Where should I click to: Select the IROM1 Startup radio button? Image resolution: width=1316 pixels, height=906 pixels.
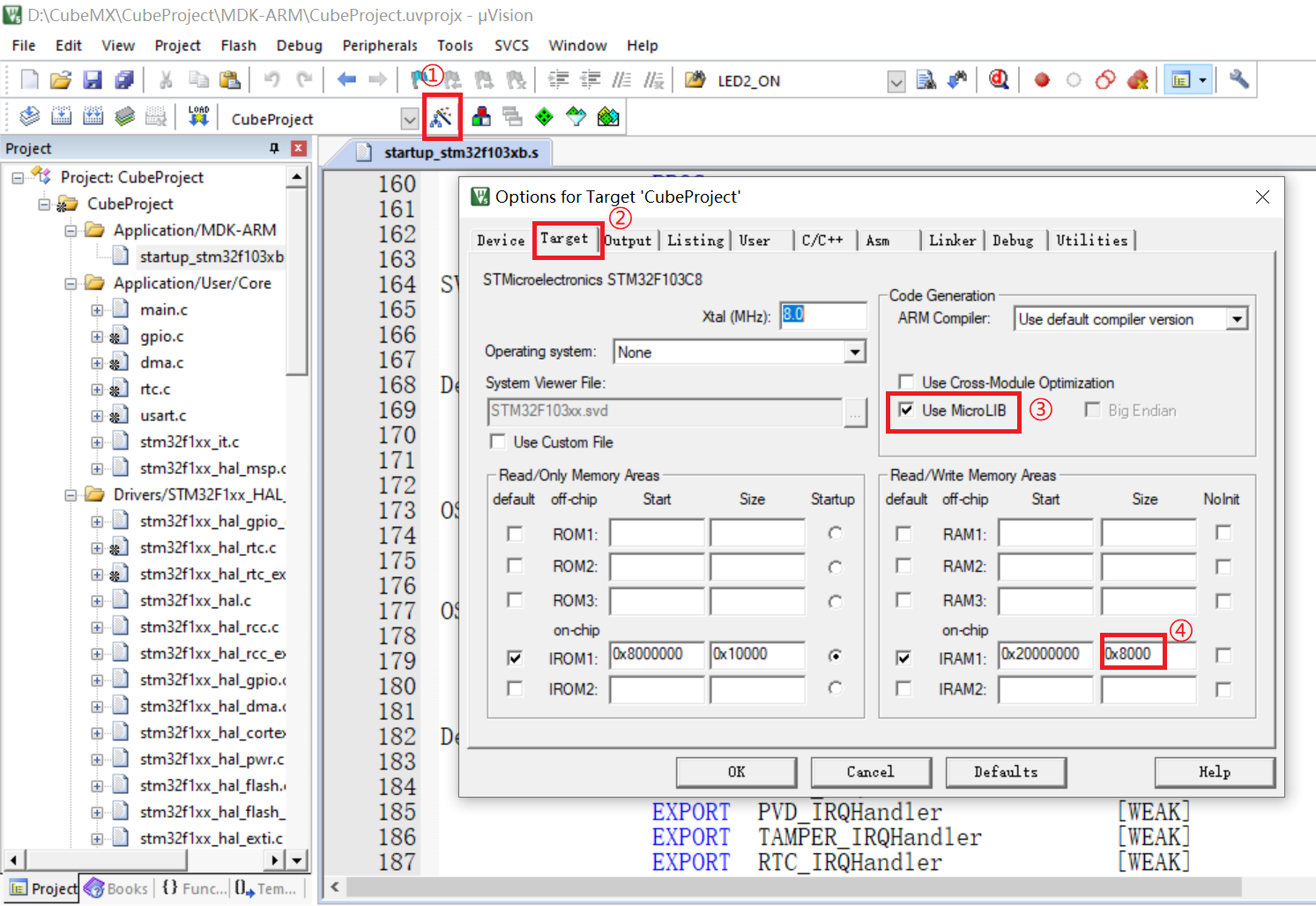(833, 655)
